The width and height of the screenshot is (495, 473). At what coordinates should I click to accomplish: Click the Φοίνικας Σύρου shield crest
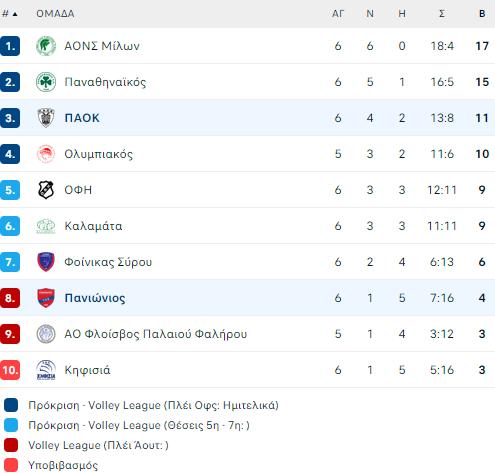pos(46,262)
